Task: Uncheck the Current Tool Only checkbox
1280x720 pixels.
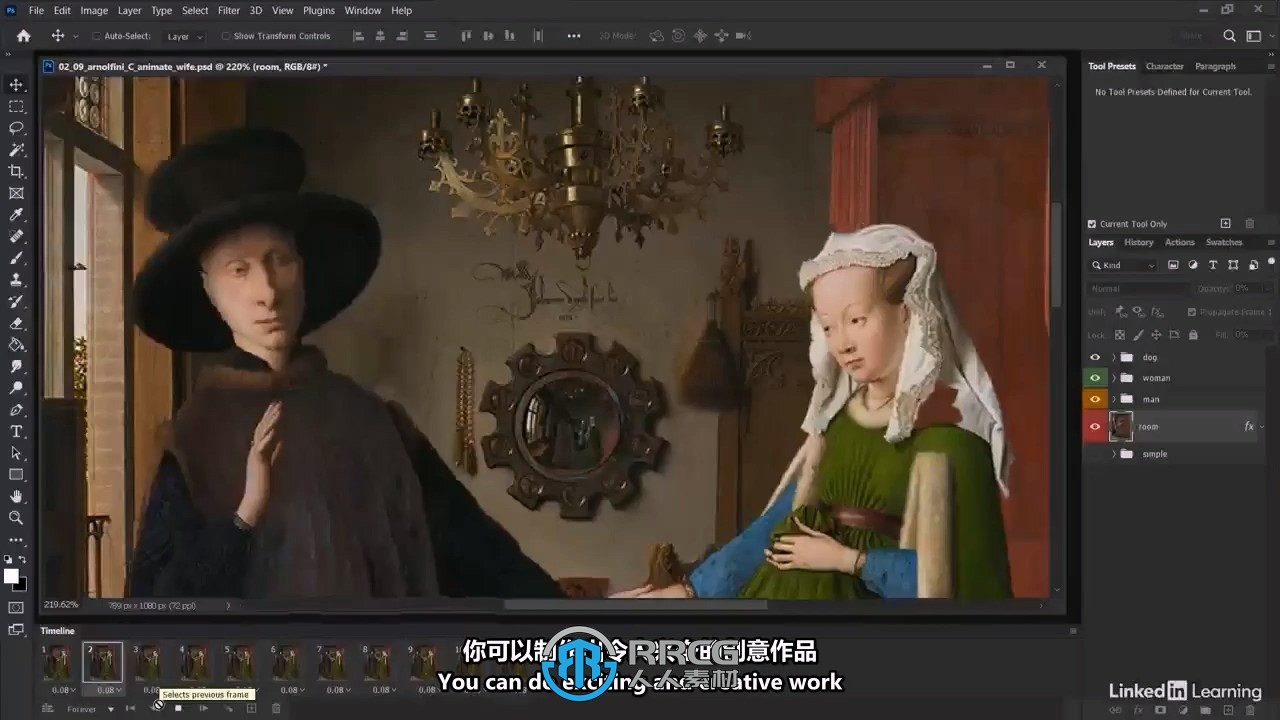Action: [x=1092, y=224]
